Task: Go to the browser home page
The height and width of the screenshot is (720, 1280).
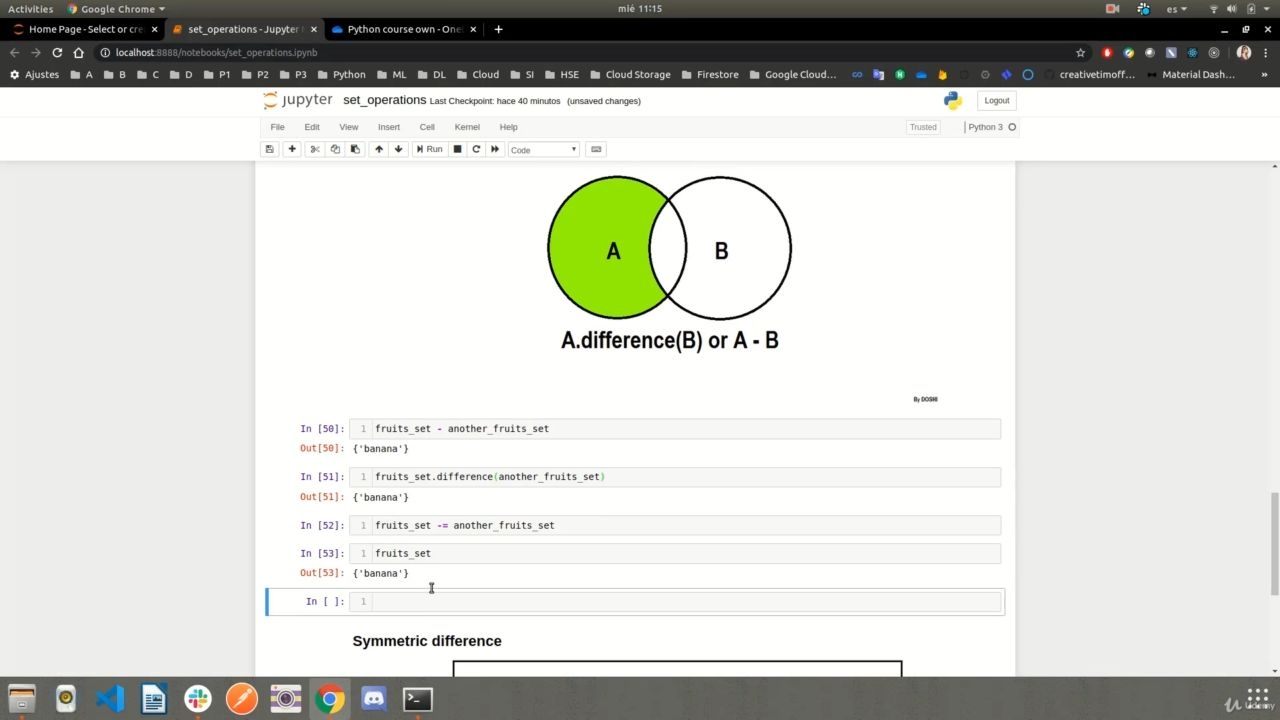Action: coord(79,52)
